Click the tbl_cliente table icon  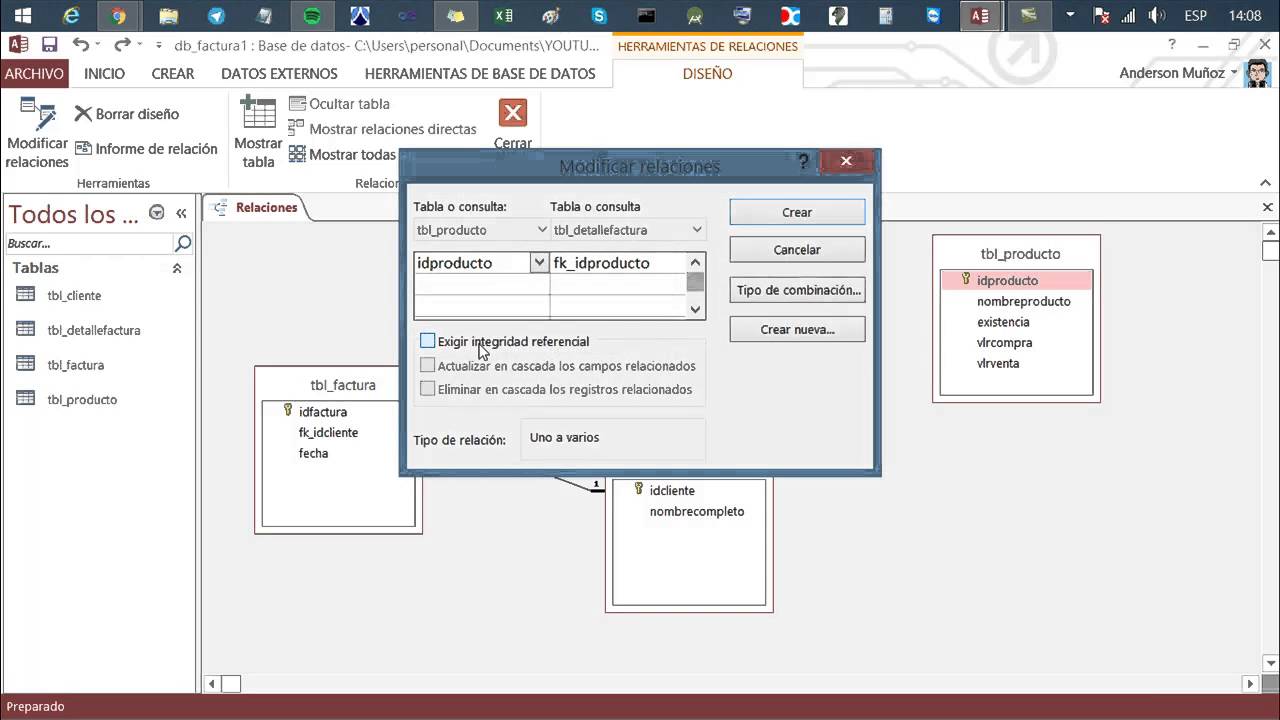pos(26,295)
